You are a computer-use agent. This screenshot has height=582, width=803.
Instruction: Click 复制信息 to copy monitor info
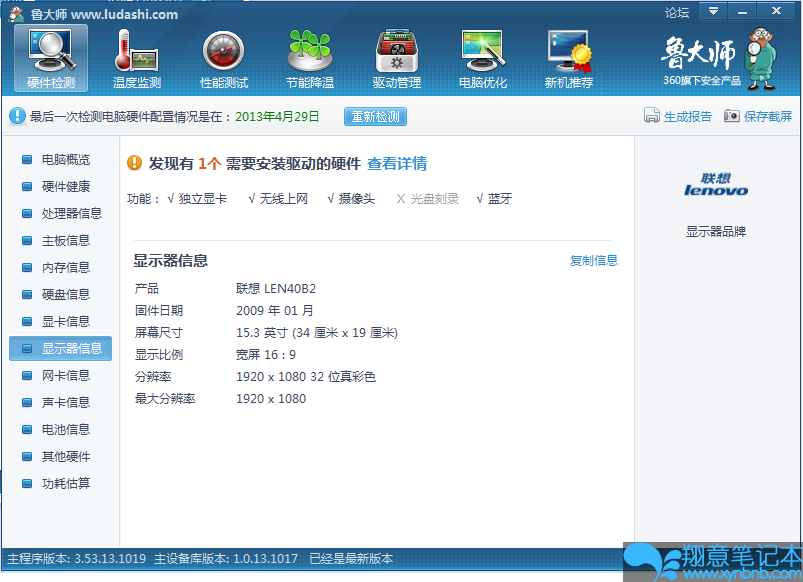click(x=594, y=260)
